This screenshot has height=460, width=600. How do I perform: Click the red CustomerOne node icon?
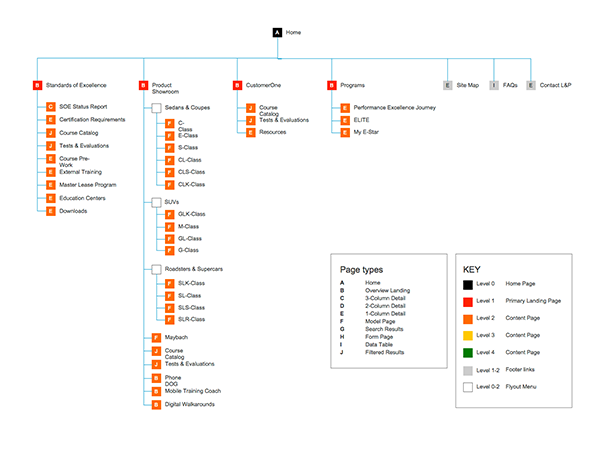[x=238, y=86]
